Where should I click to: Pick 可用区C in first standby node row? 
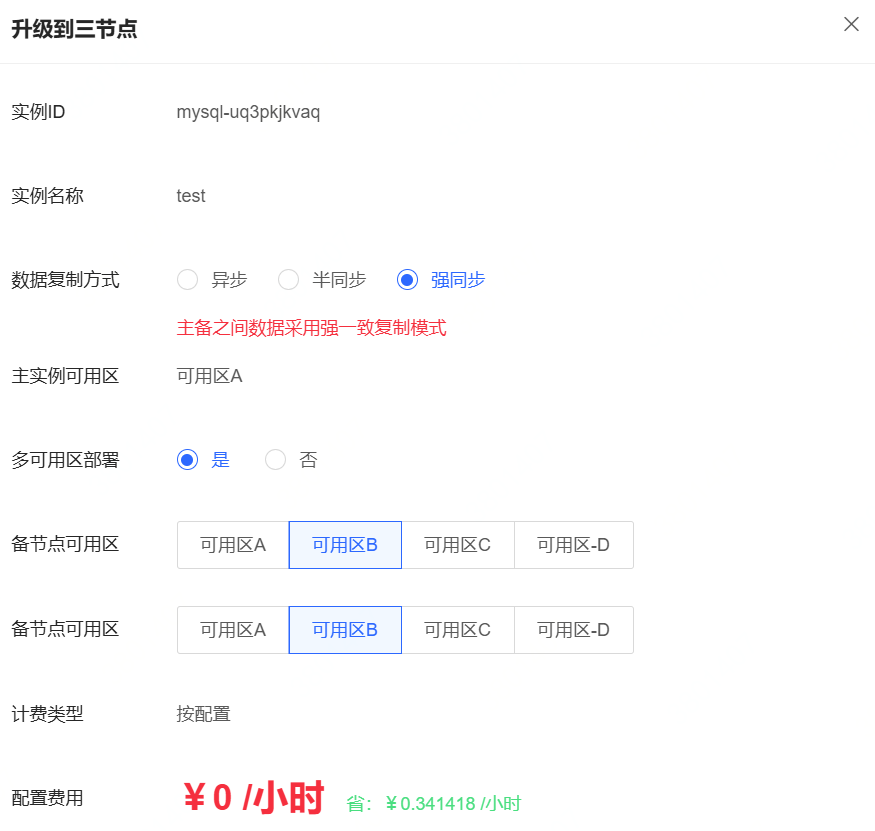[x=457, y=545]
